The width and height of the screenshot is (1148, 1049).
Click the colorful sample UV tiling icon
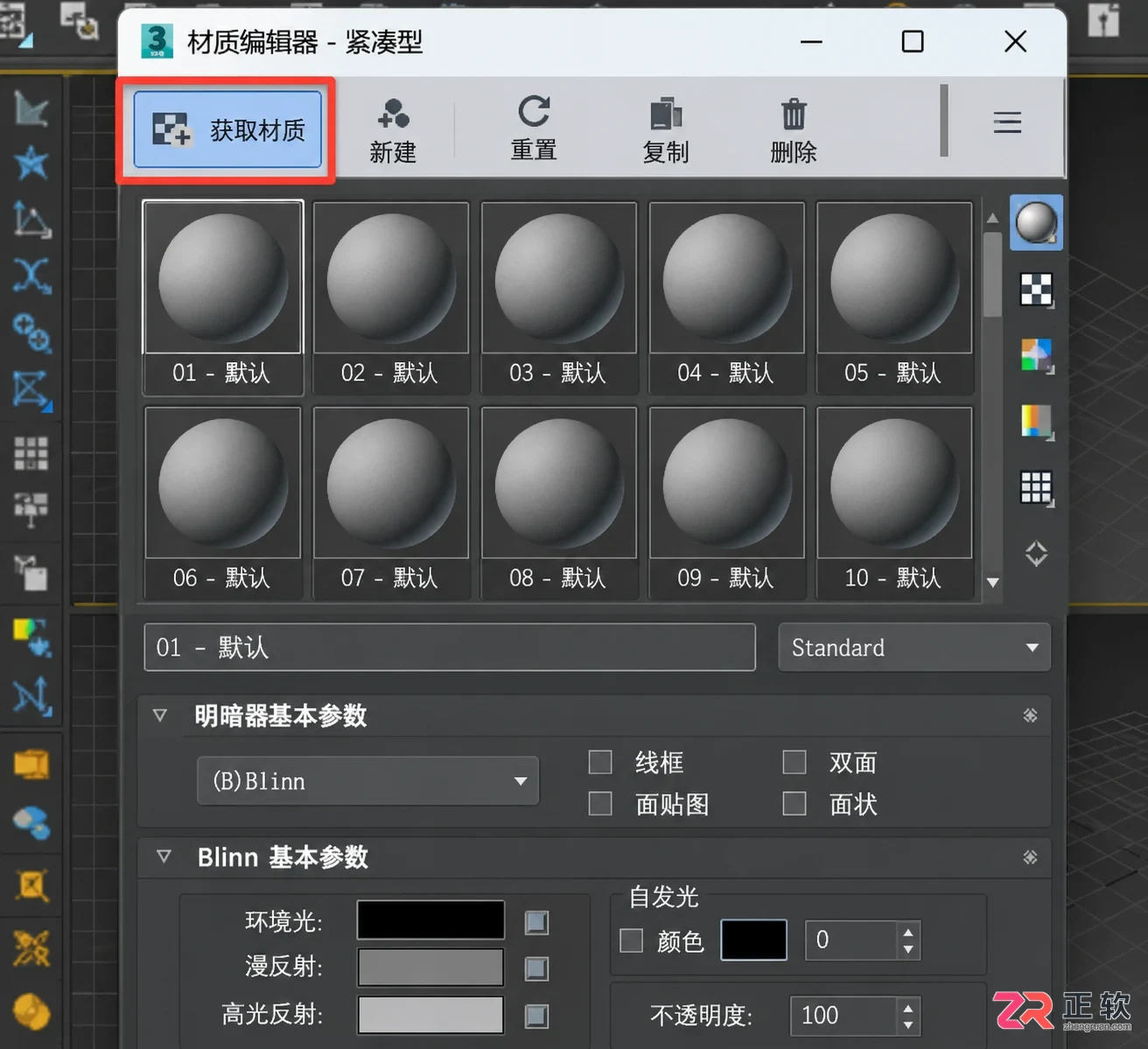(x=1036, y=356)
